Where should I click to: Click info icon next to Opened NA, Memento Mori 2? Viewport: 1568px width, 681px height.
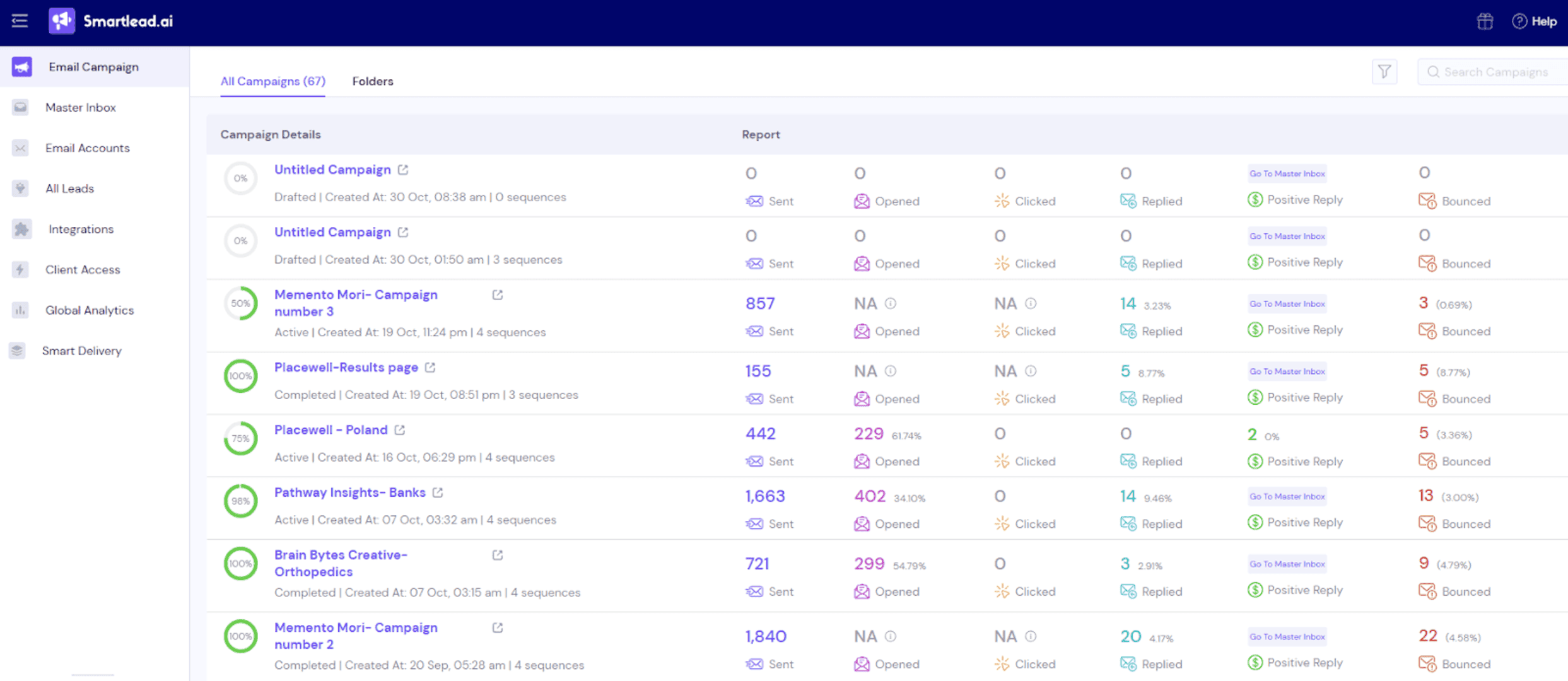(891, 636)
